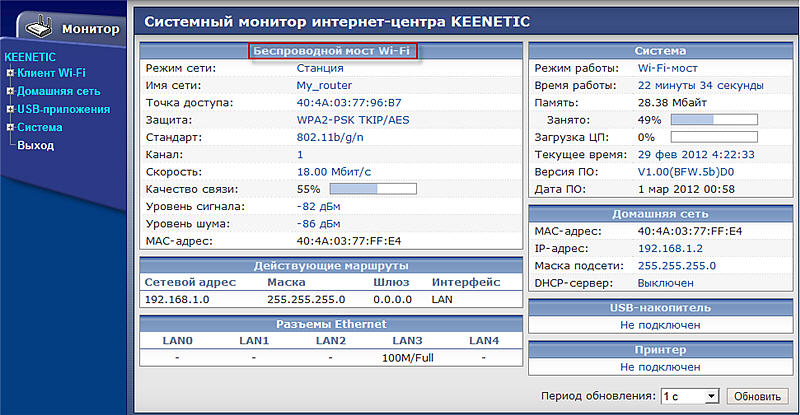Click the route entry 192.168.1.0

[175, 299]
